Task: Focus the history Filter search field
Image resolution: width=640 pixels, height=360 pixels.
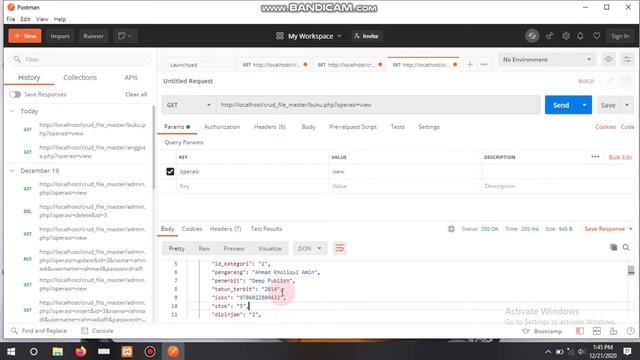Action: [x=80, y=60]
